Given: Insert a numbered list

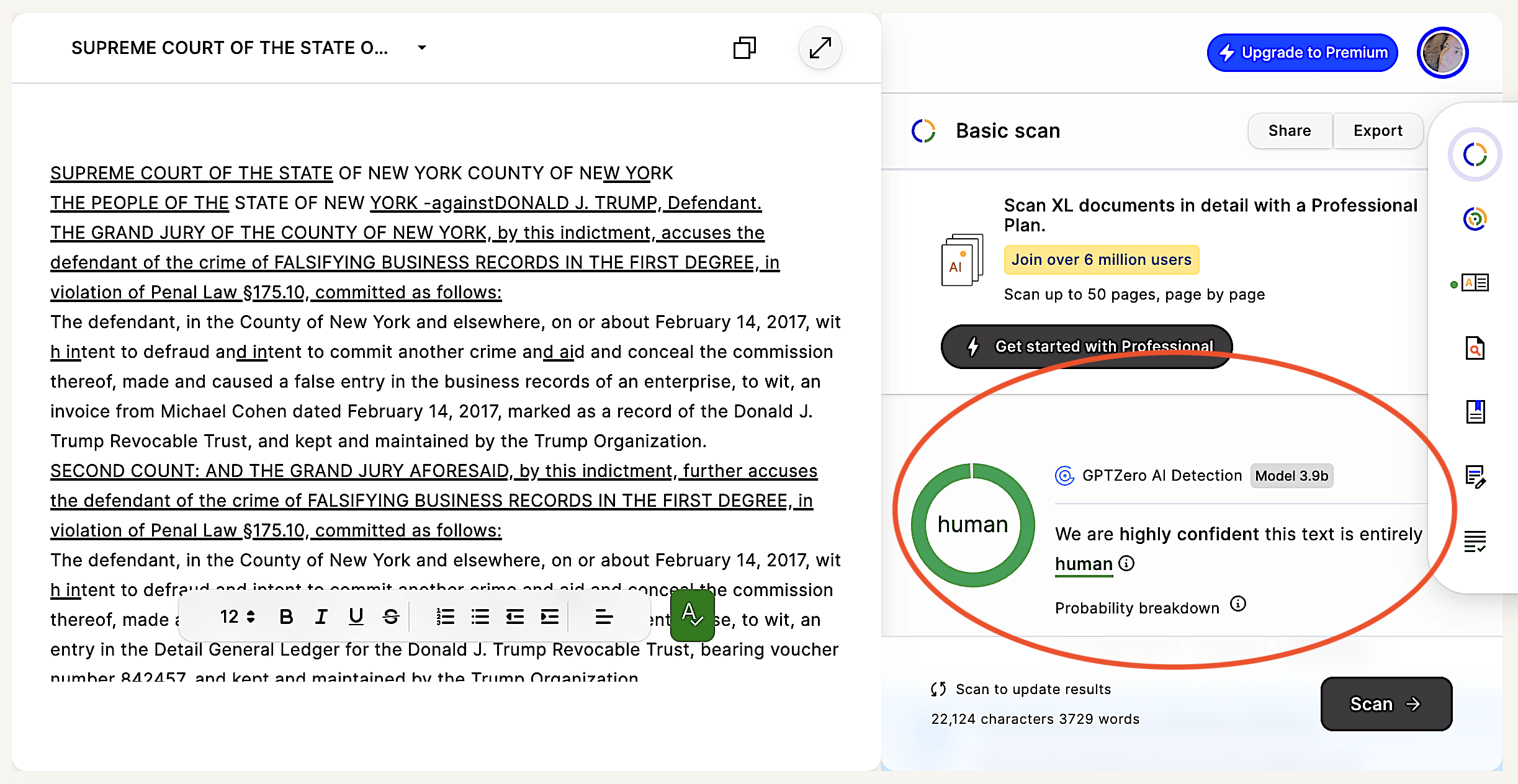Looking at the screenshot, I should point(445,617).
